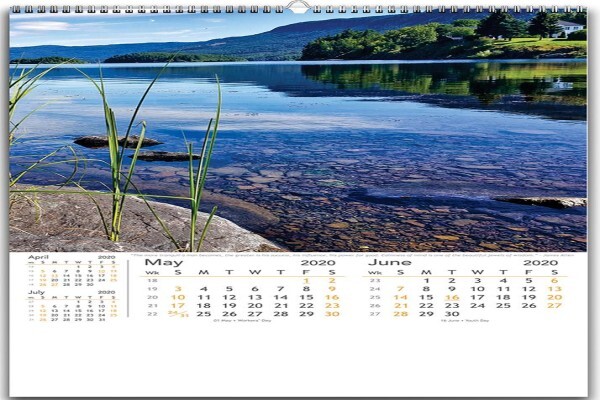Click the "W" weekday header in May
Screen dimensions: 600x400
click(x=255, y=273)
